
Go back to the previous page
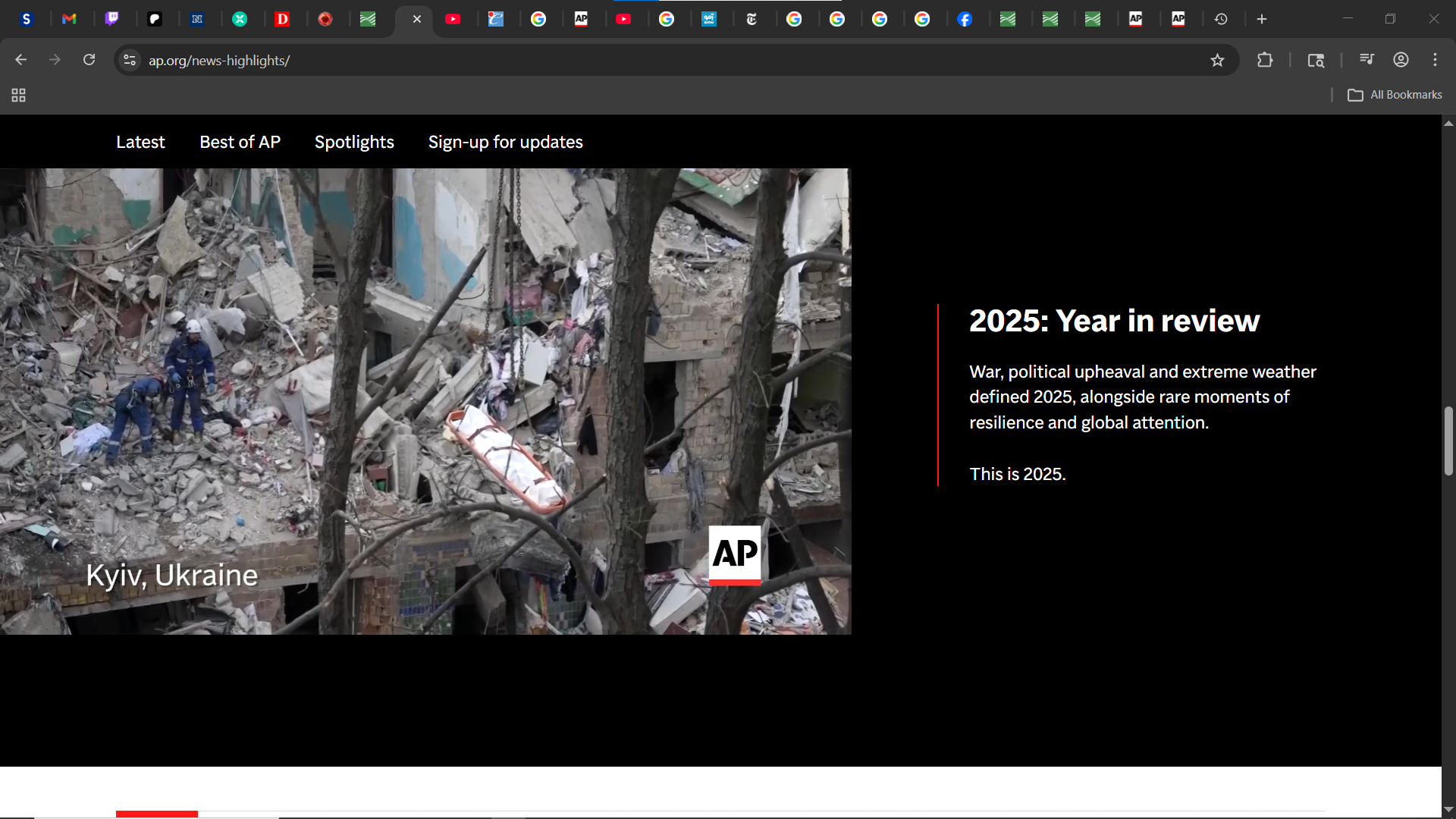point(20,60)
